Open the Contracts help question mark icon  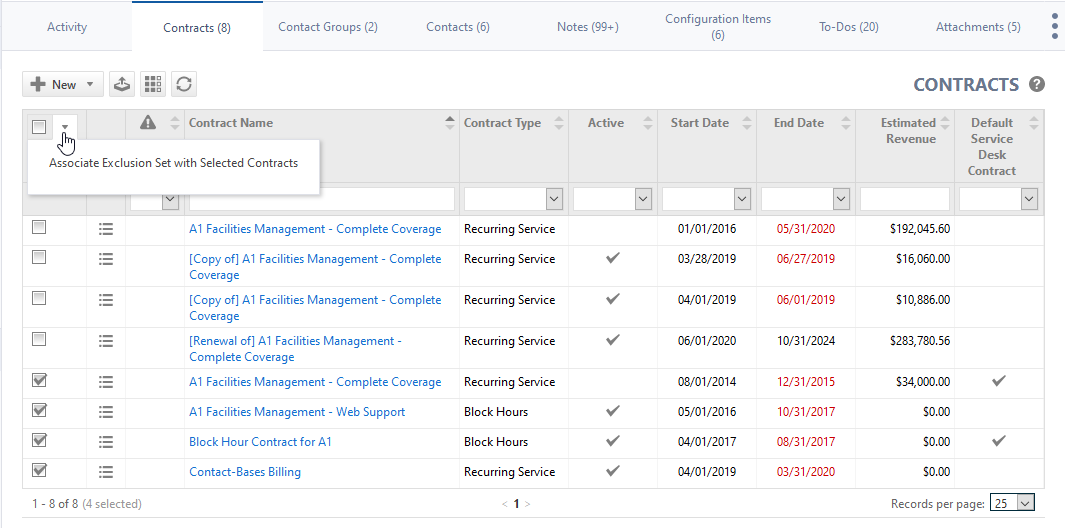pyautogui.click(x=1037, y=85)
